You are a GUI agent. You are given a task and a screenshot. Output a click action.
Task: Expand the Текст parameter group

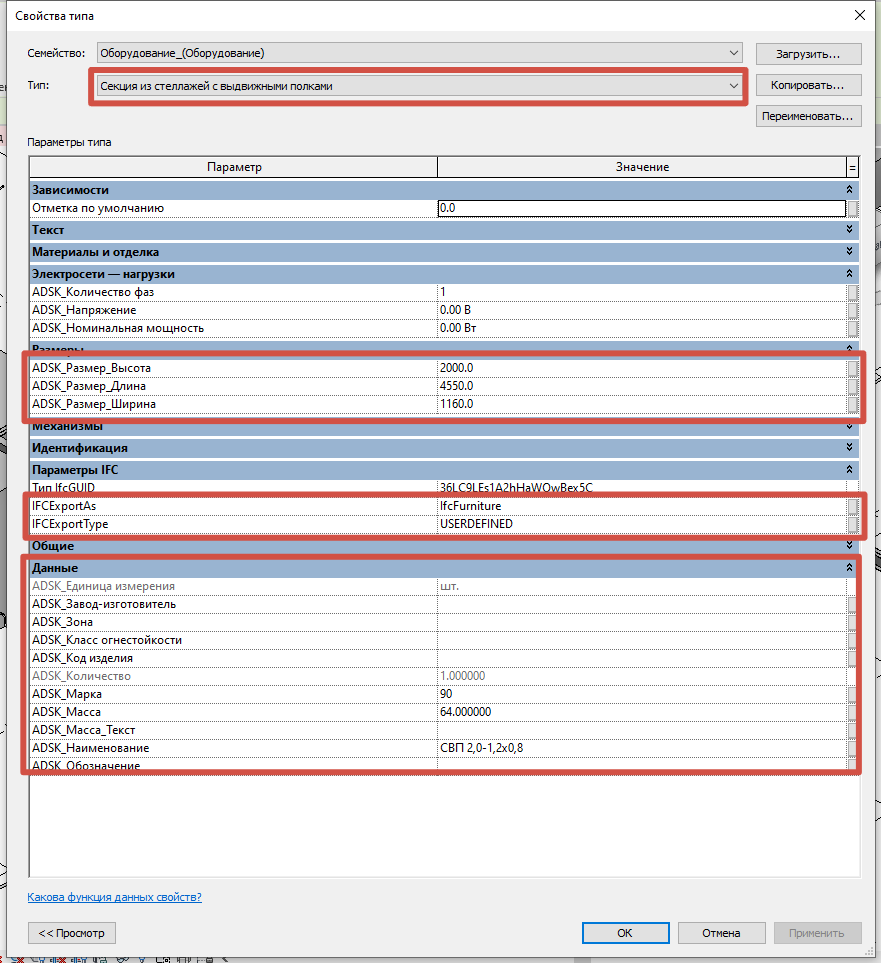(850, 230)
